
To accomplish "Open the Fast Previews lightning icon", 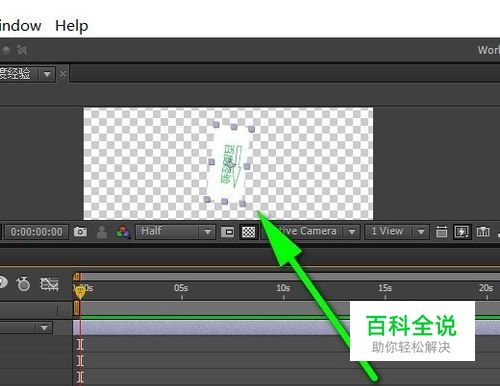I will click(462, 232).
